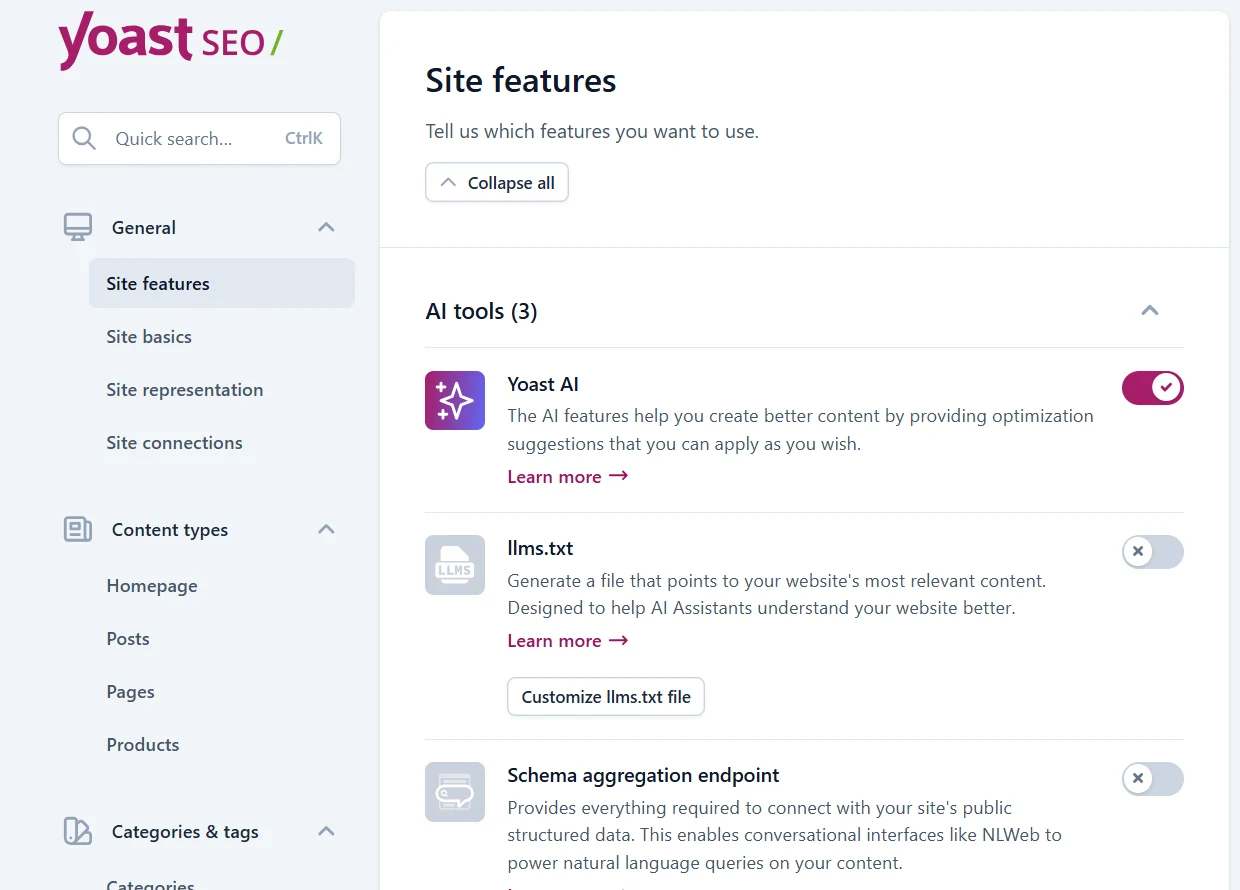
Task: Click the Site features page title
Action: click(x=521, y=80)
